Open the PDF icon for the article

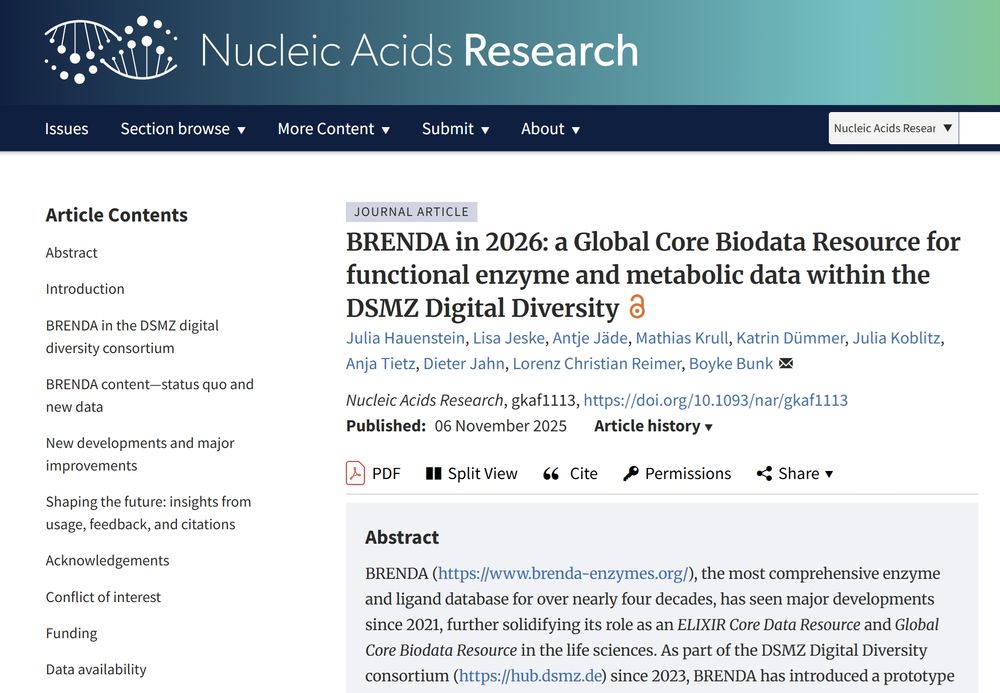click(355, 473)
